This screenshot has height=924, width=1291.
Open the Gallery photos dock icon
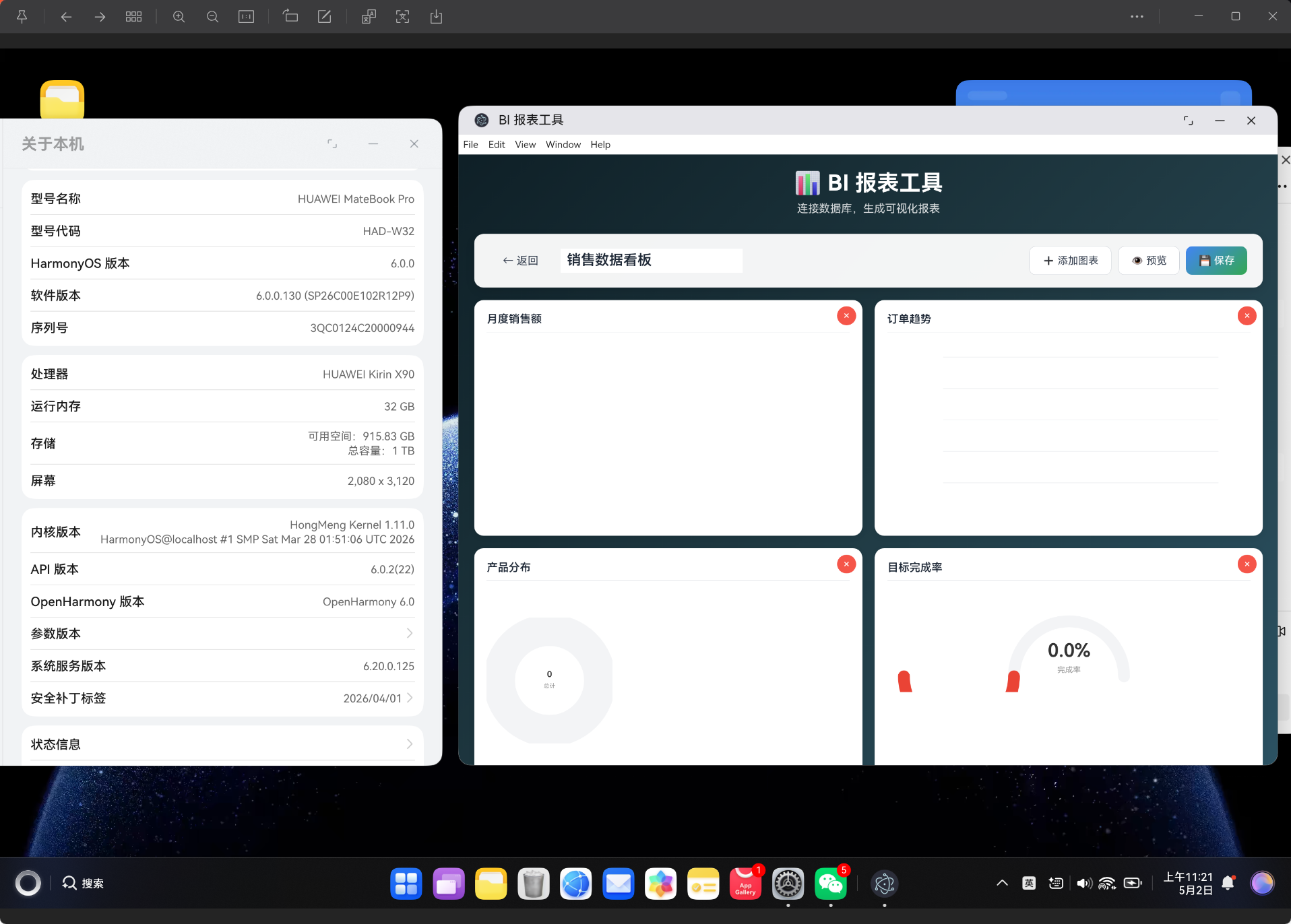661,884
